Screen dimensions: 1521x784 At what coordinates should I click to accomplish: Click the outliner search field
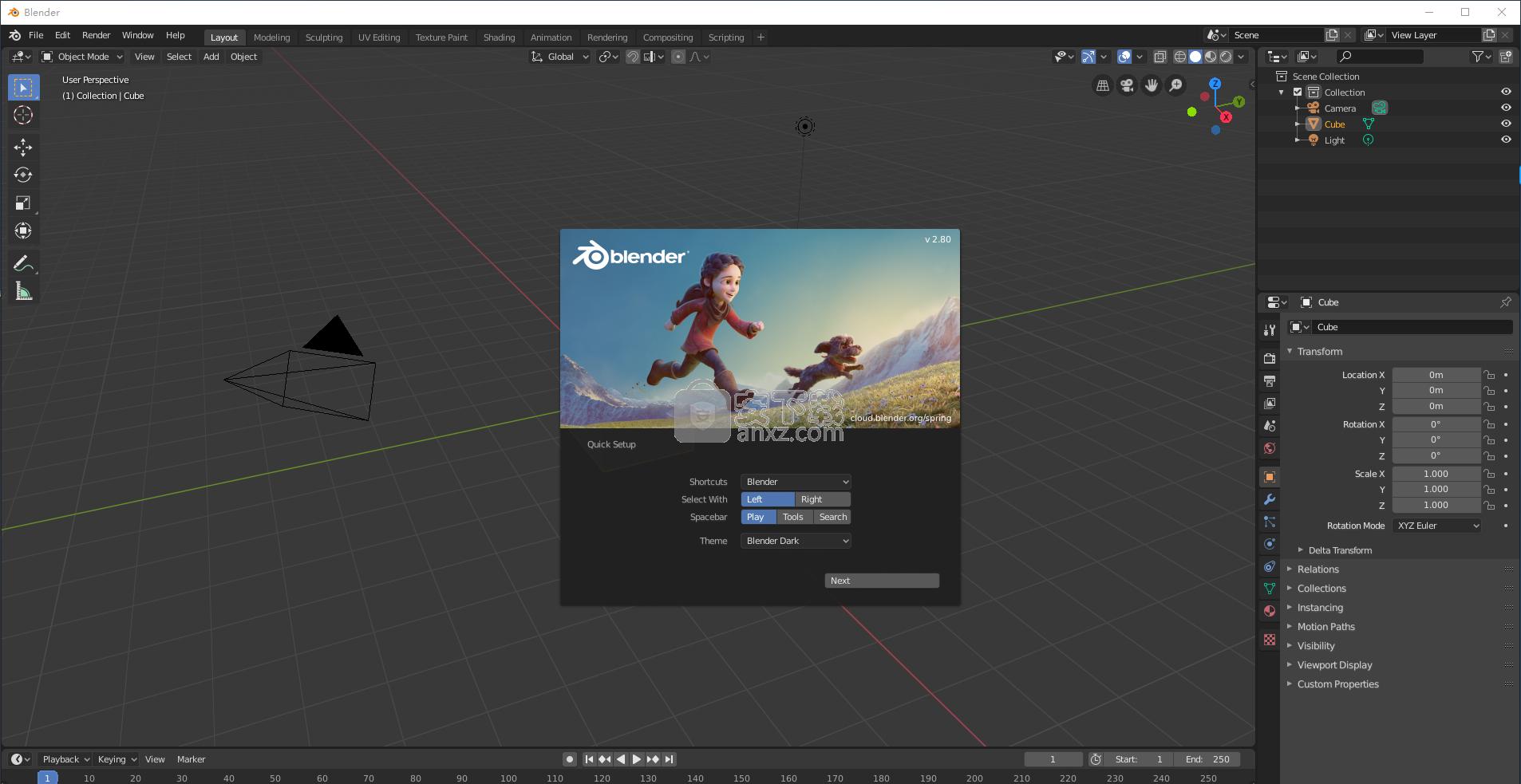click(x=1379, y=57)
